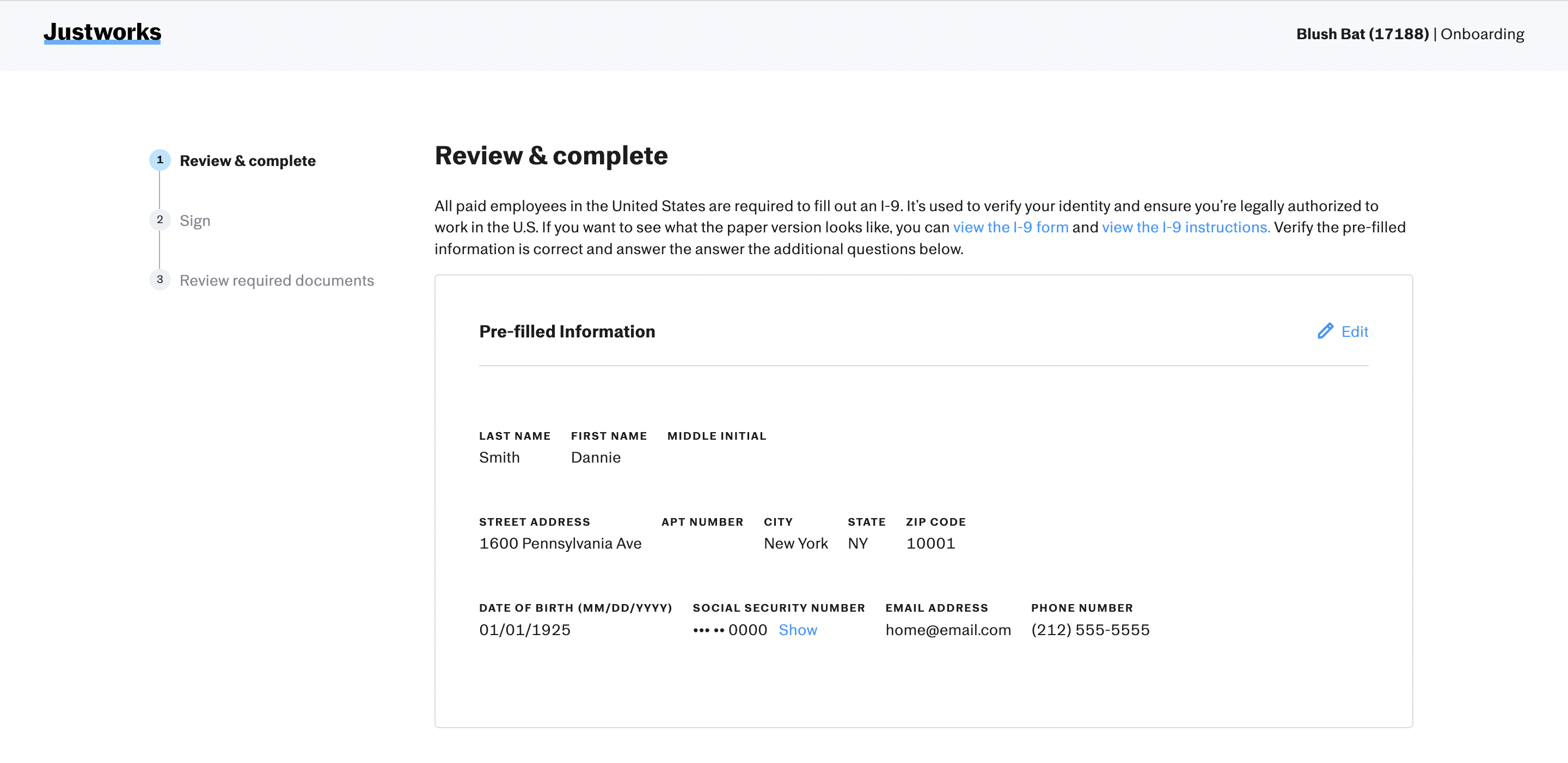The image size is (1568, 763).
Task: Click the Edit text for Pre-filled Information
Action: click(1355, 331)
